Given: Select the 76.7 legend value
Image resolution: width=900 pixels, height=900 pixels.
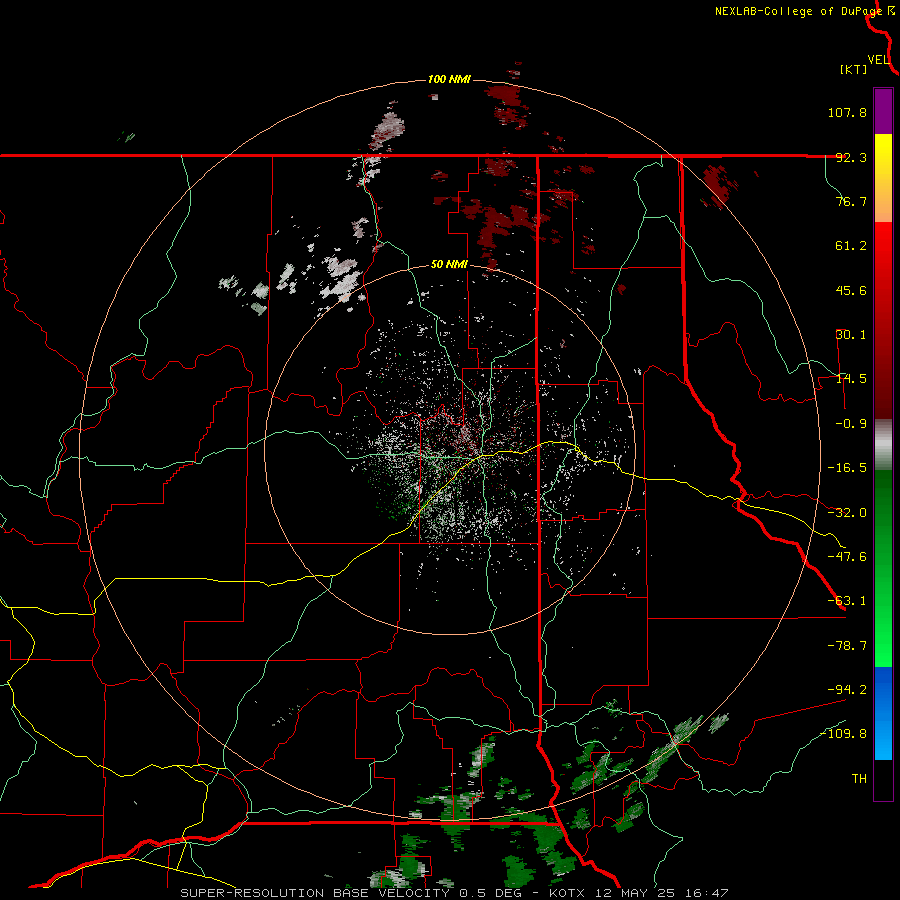Looking at the screenshot, I should pyautogui.click(x=851, y=201).
